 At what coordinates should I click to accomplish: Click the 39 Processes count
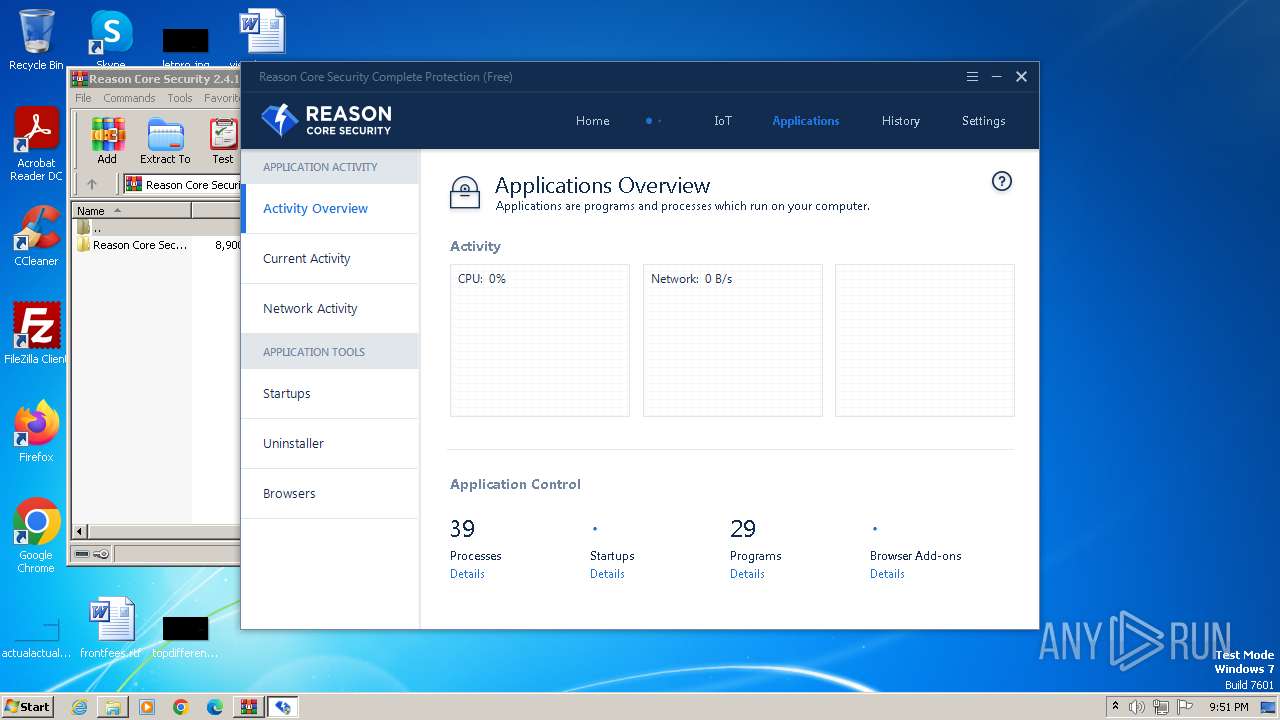tap(462, 528)
